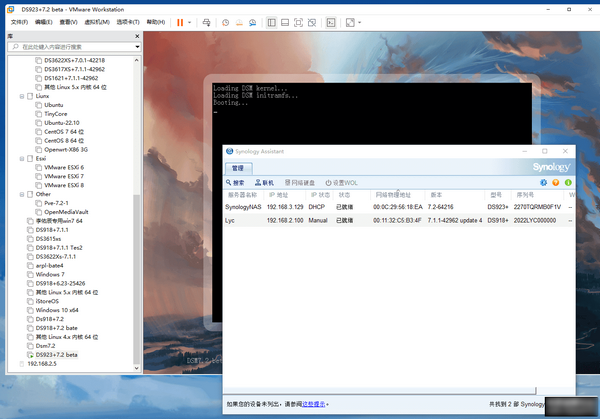
Task: Click library scrollbar up arrow
Action: tap(137, 60)
